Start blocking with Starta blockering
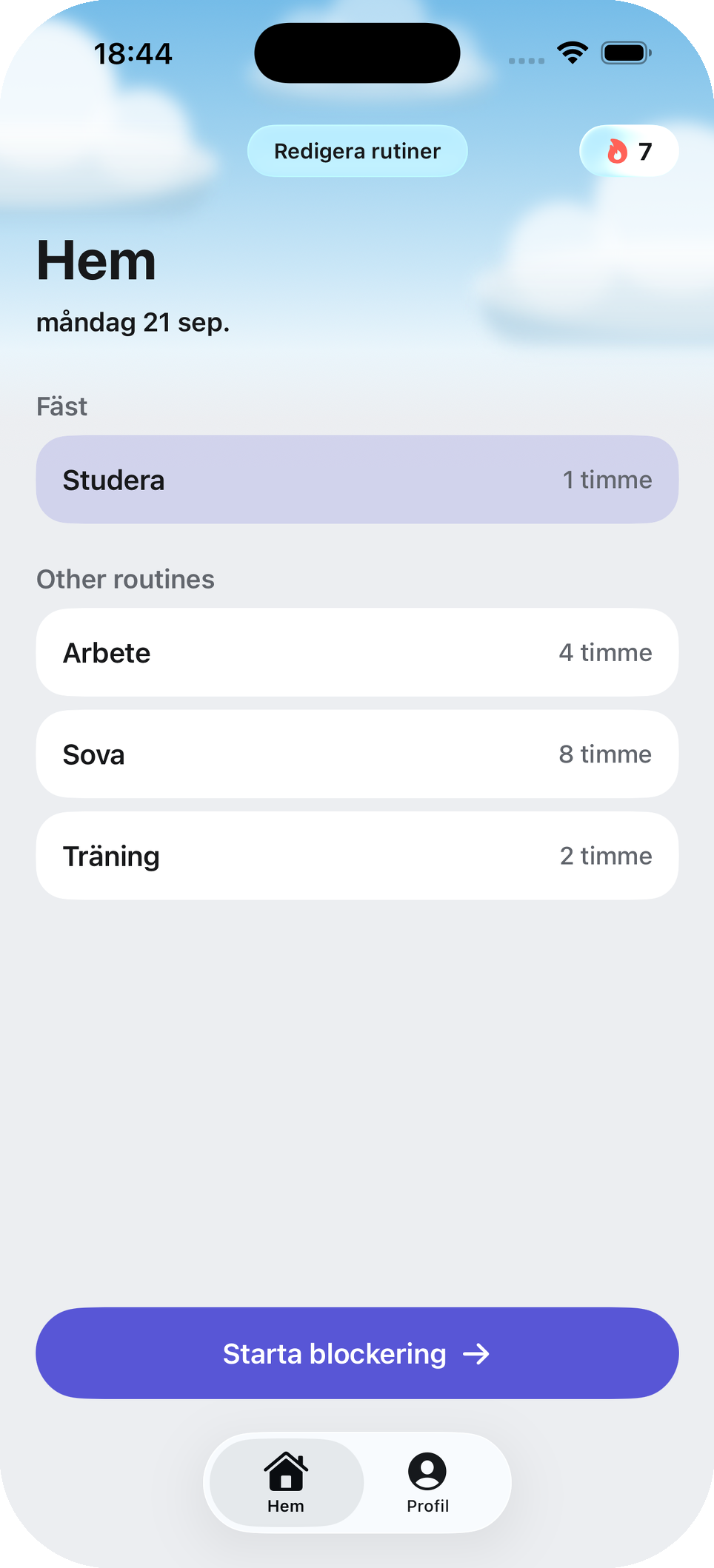 pos(357,1353)
